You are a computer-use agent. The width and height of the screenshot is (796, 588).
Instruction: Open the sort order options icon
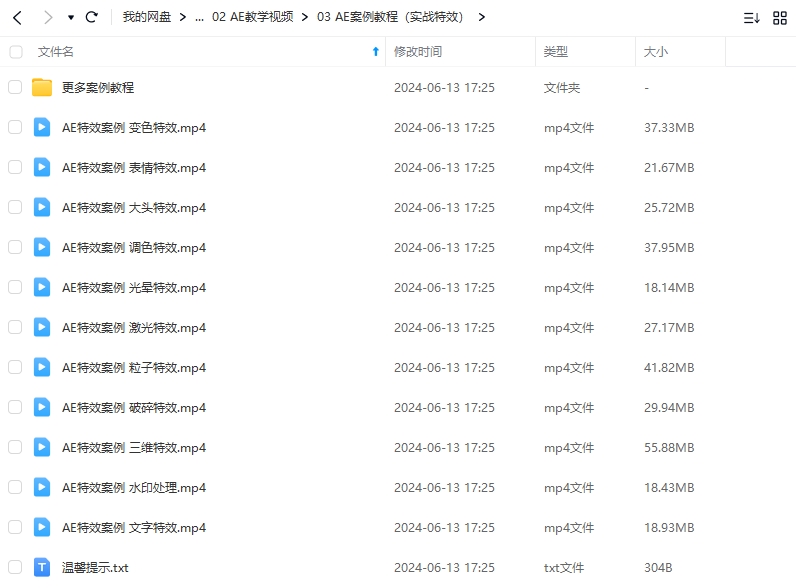pyautogui.click(x=751, y=17)
